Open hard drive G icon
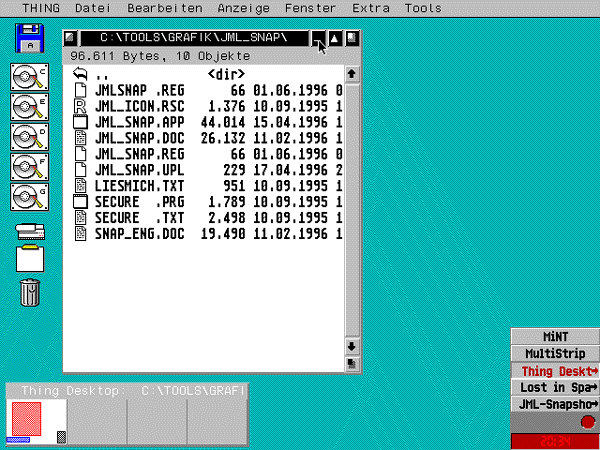The image size is (600, 450). point(30,197)
